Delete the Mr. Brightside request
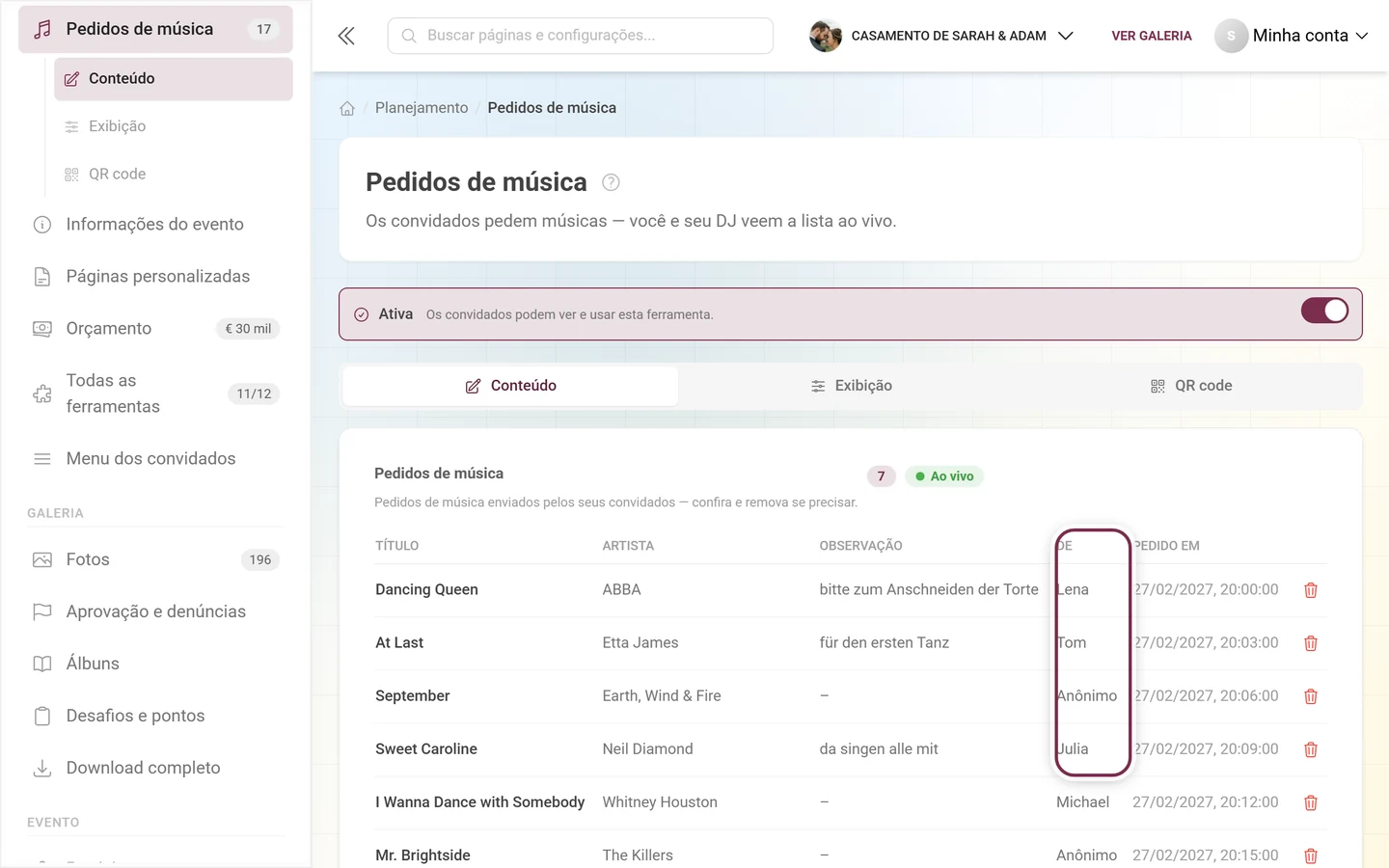Screen dimensions: 1389x868 pyautogui.click(x=1310, y=855)
